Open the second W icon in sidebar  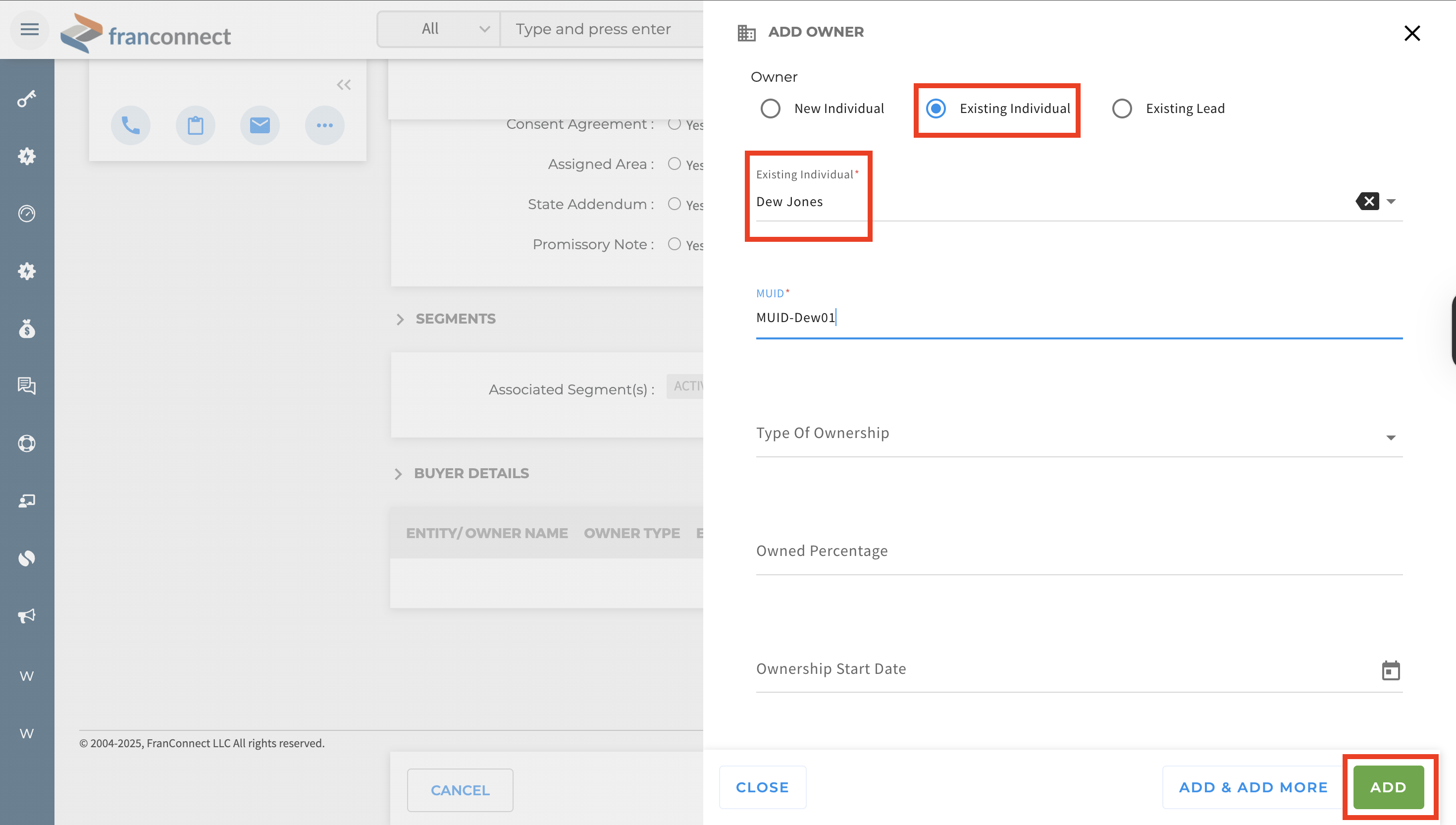pos(27,733)
